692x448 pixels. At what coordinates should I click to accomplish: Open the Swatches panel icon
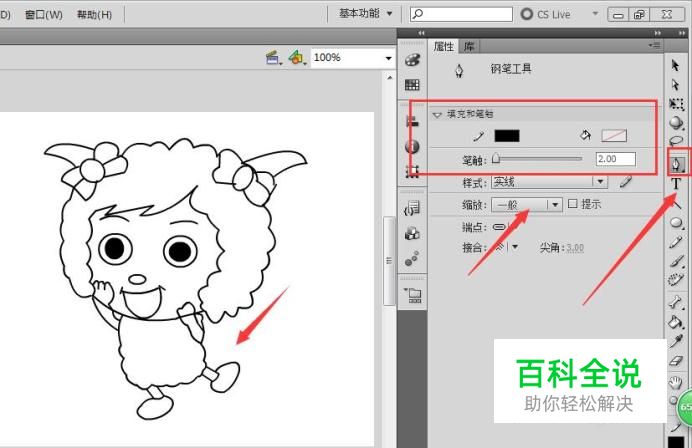(412, 84)
